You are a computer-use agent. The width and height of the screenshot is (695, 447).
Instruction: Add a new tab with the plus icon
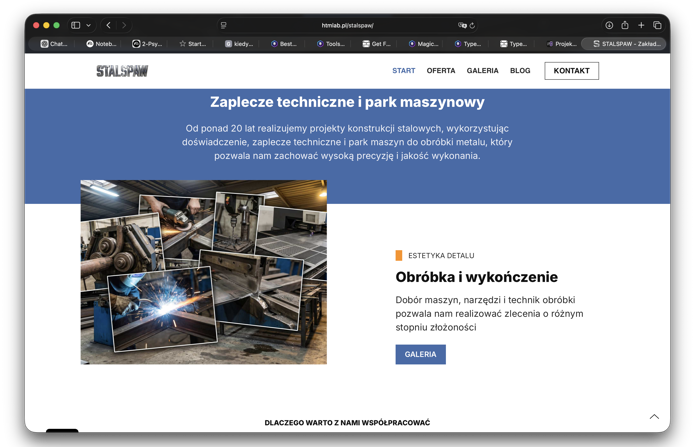pyautogui.click(x=641, y=25)
